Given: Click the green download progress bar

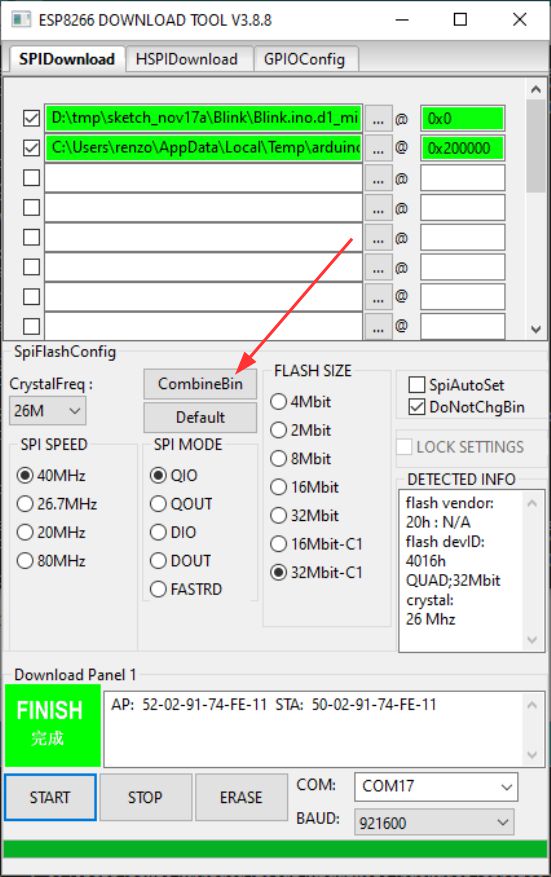Looking at the screenshot, I should point(275,848).
